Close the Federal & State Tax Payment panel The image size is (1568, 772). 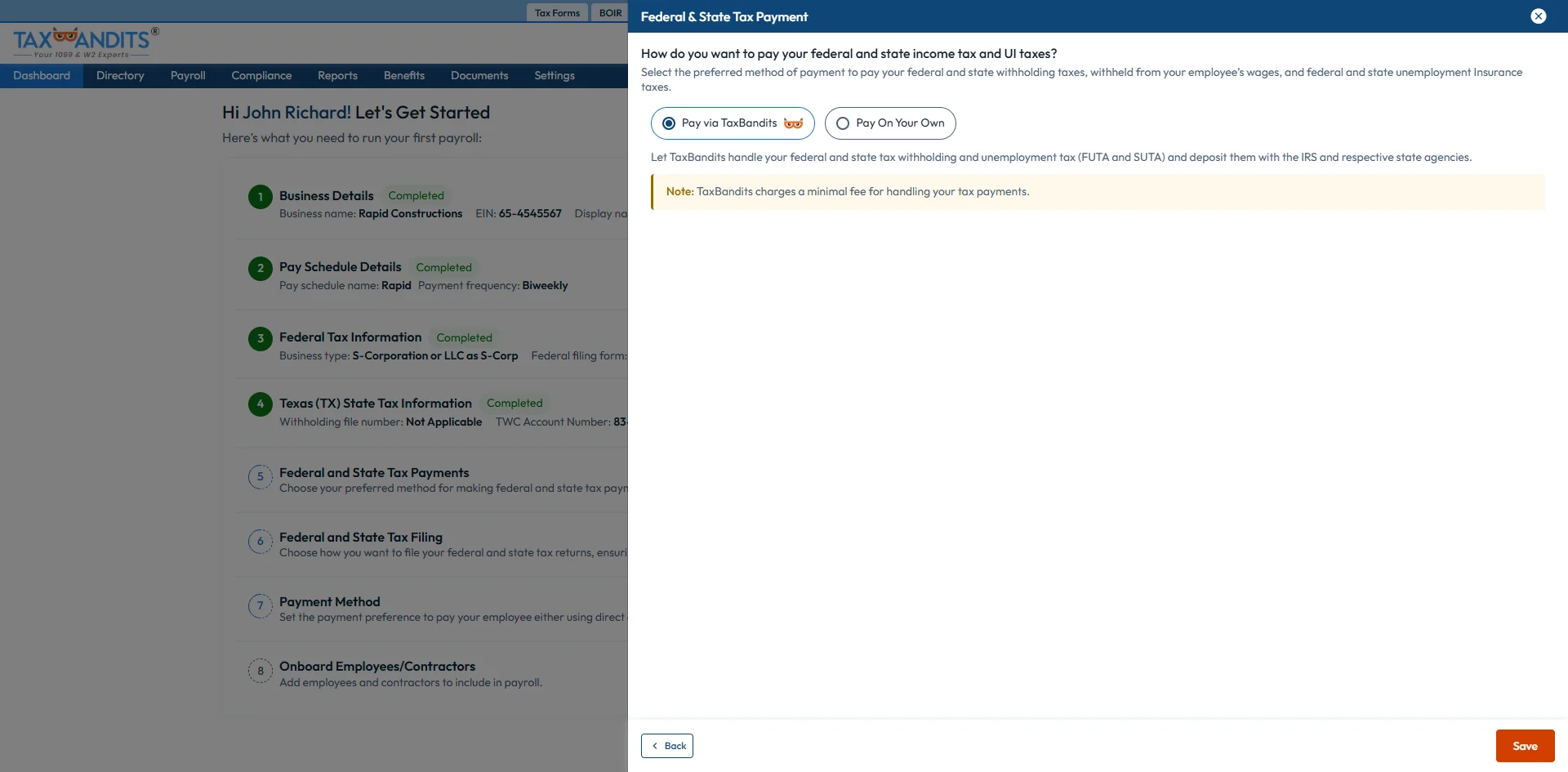coord(1538,16)
